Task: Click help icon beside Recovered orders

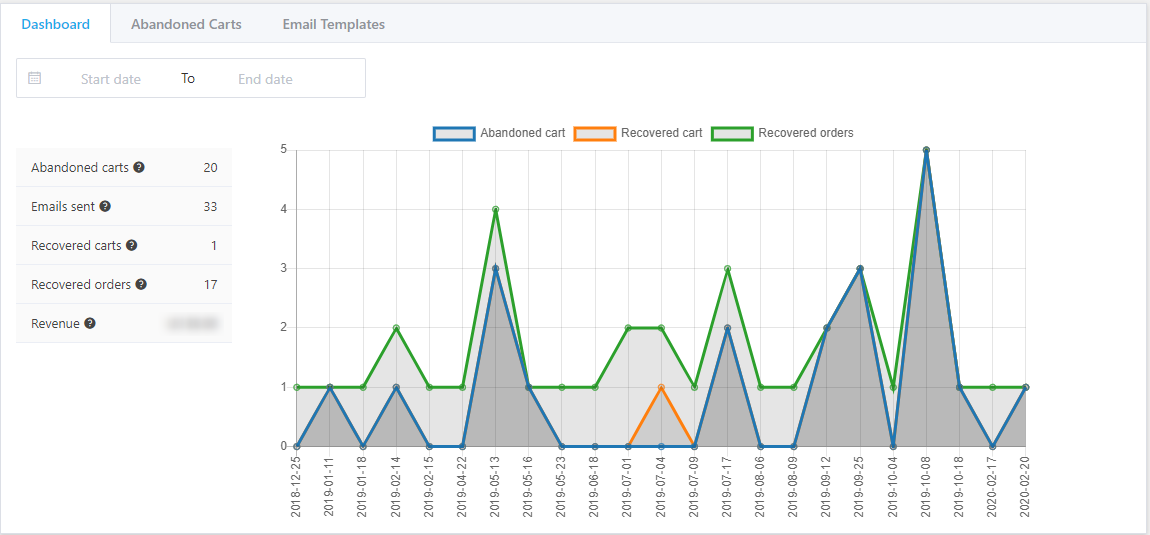Action: 141,284
